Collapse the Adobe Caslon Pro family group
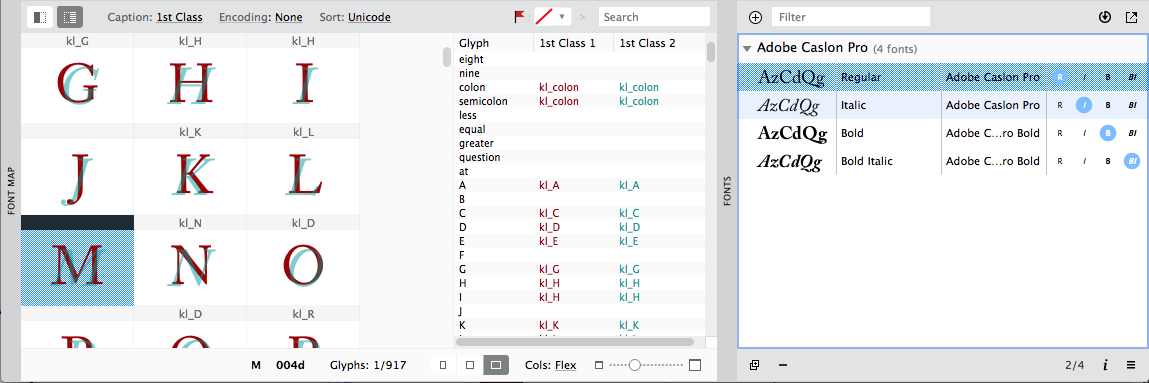Screen dimensions: 1149x383 tap(747, 49)
